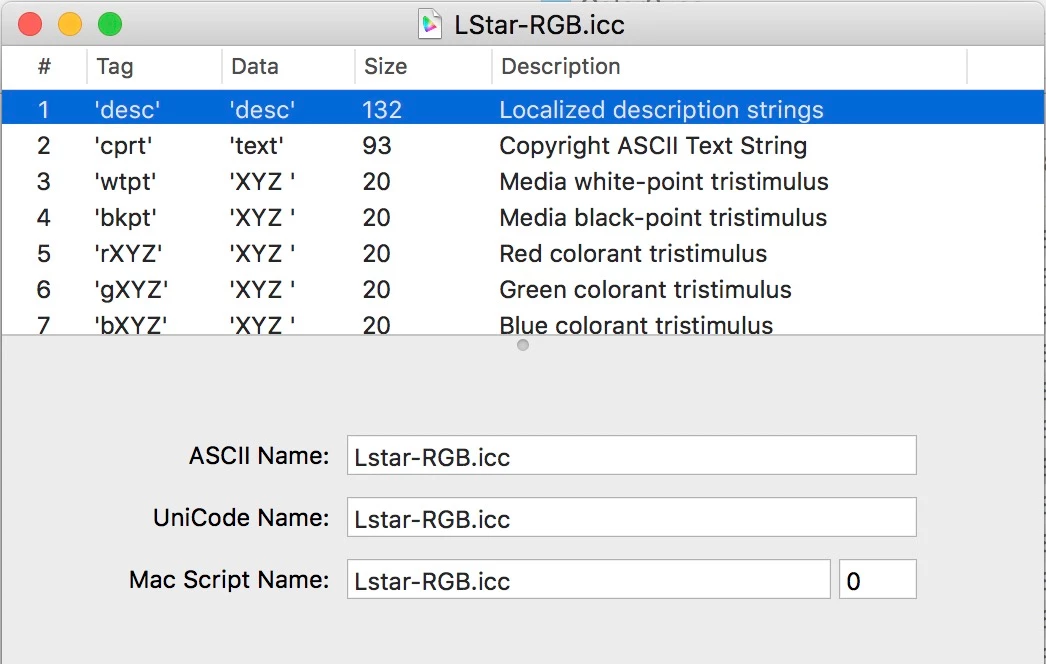This screenshot has height=664, width=1046.
Task: Click the Mac Script Name text field
Action: tap(588, 580)
